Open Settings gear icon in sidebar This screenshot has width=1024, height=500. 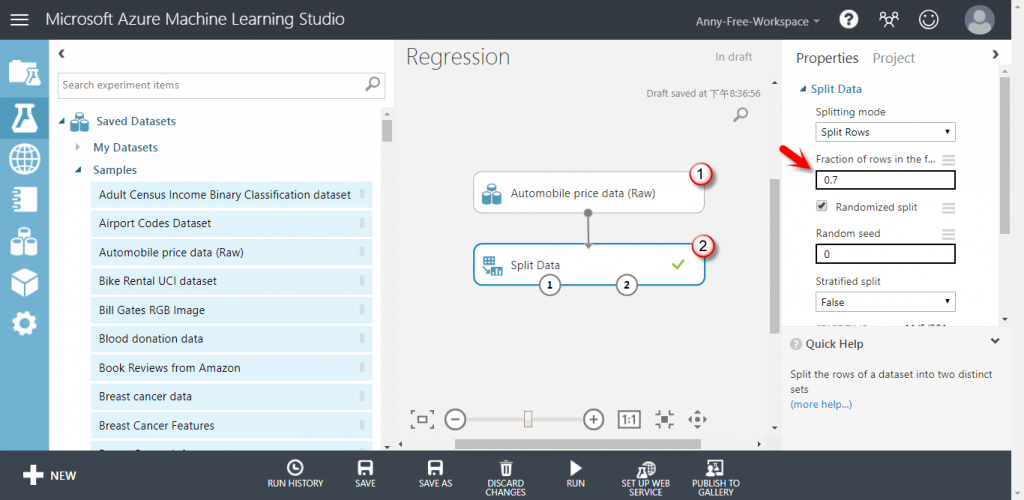24,323
